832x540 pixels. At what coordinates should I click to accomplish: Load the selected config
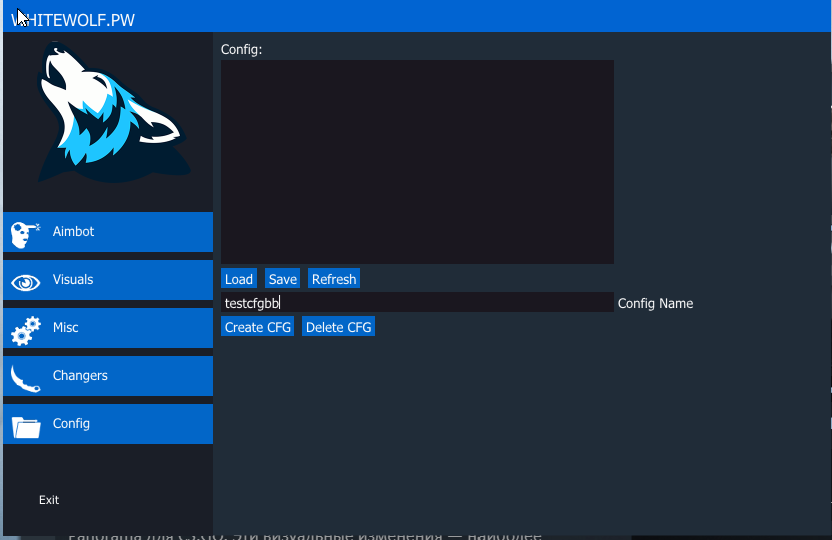[x=239, y=279]
